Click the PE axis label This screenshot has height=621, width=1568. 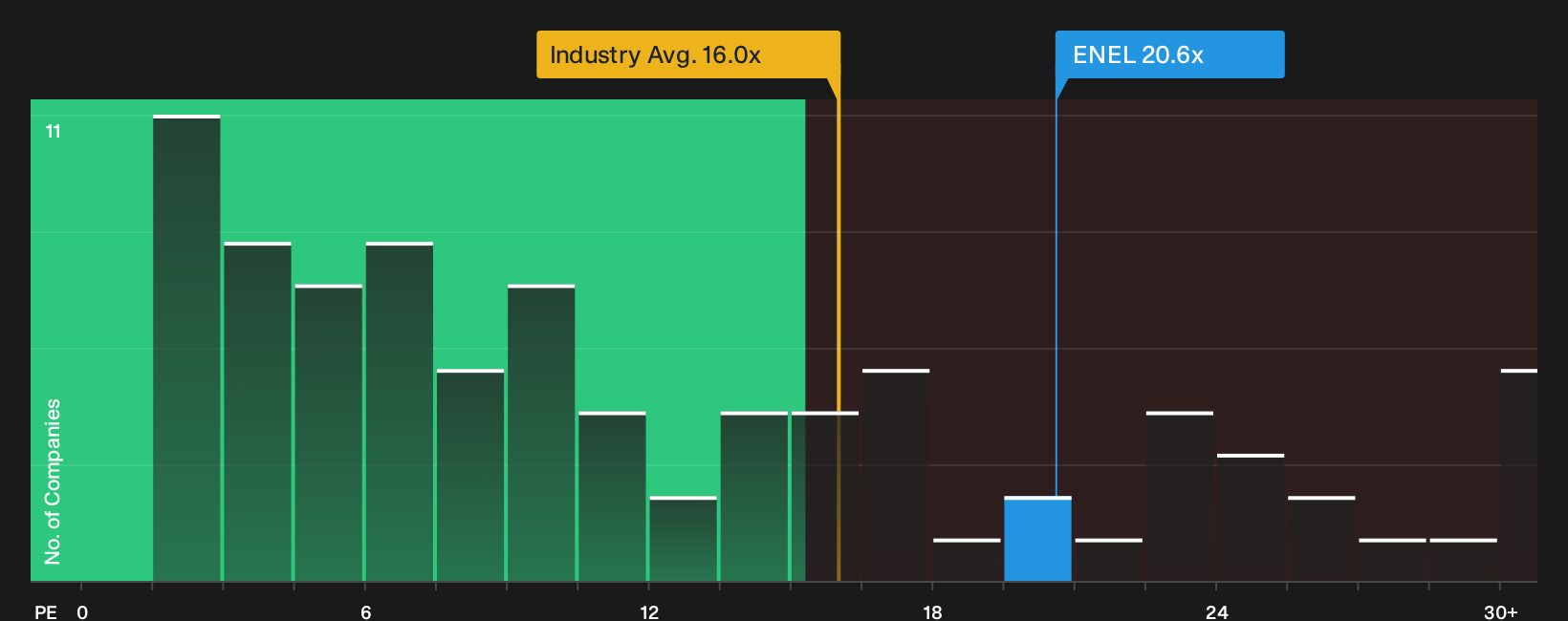[46, 612]
